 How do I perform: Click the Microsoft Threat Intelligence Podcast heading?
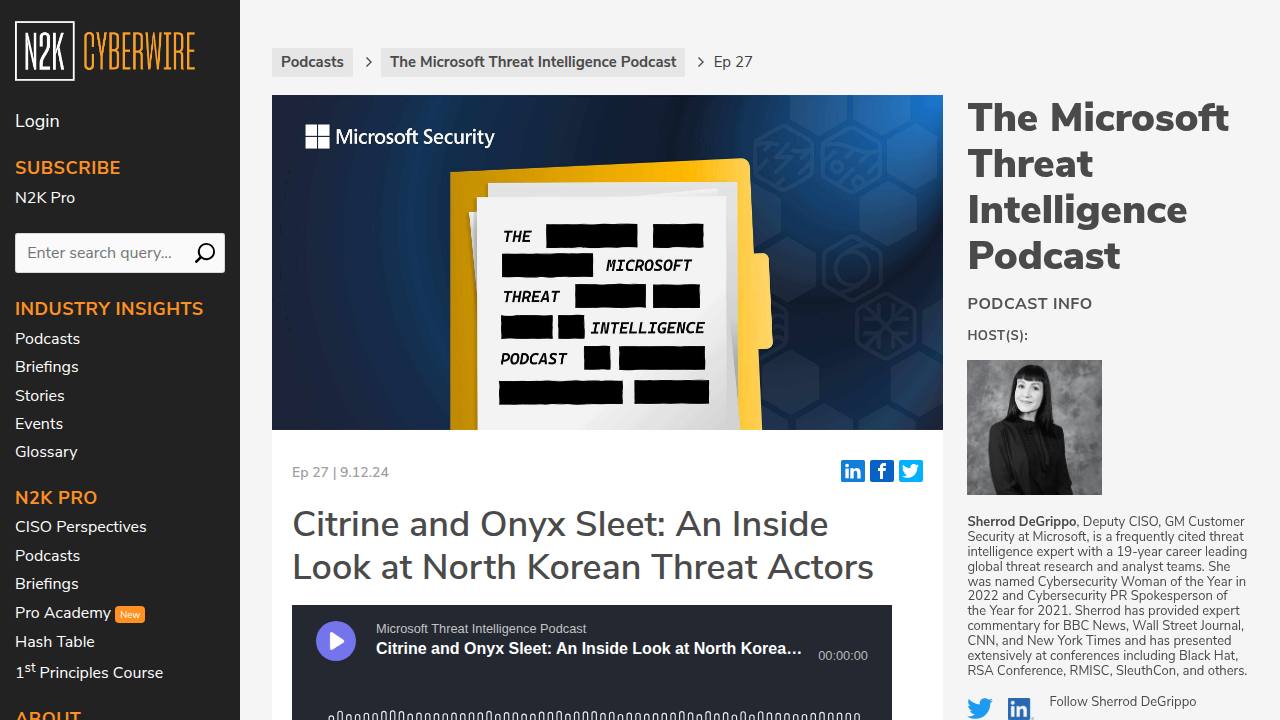tap(1098, 187)
